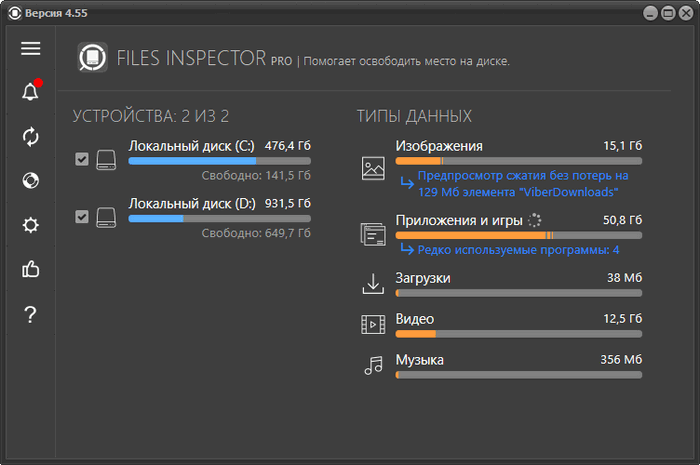Click the 931,5 Гб disk size value

pos(288,203)
